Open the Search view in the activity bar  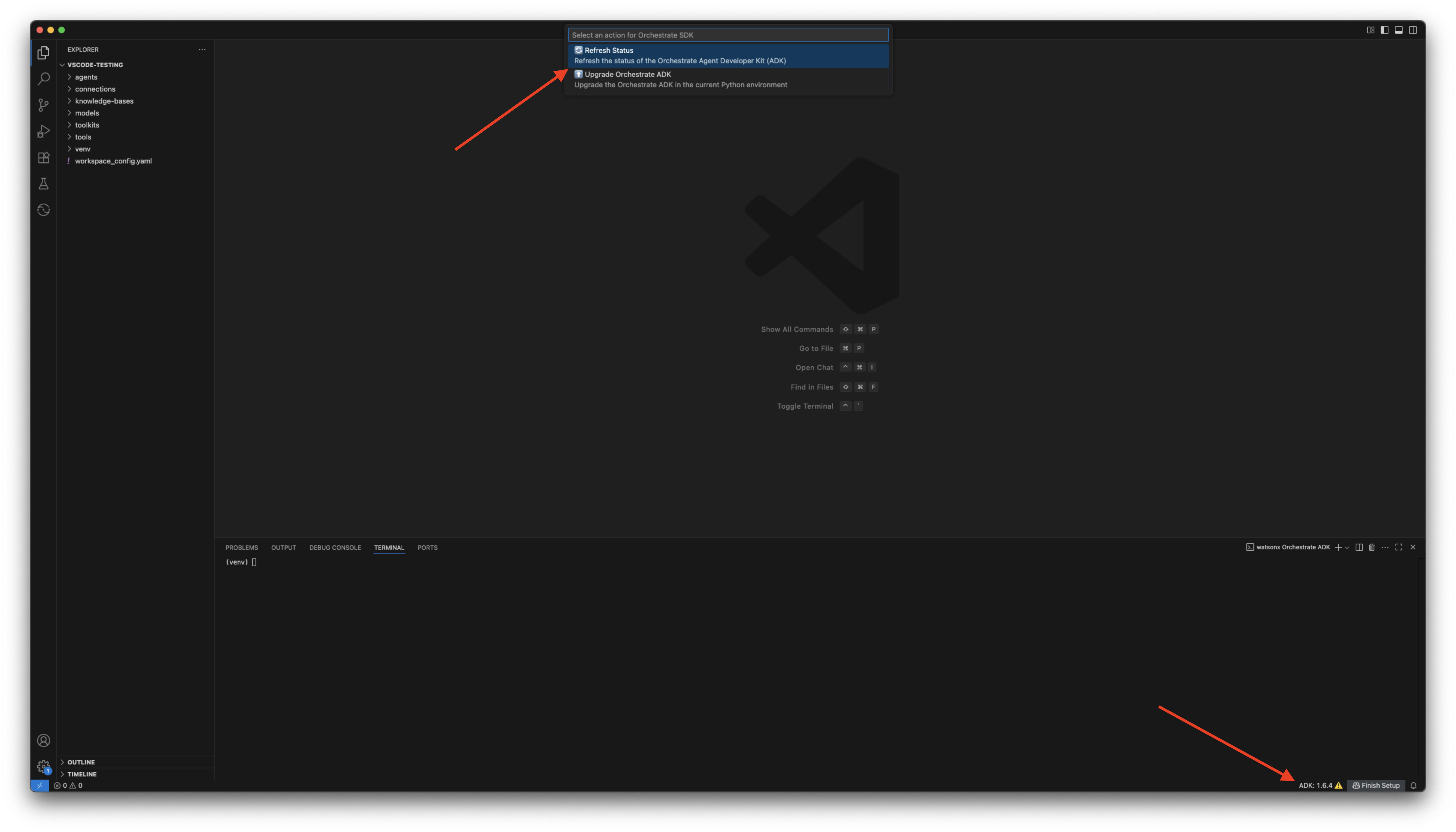[43, 79]
